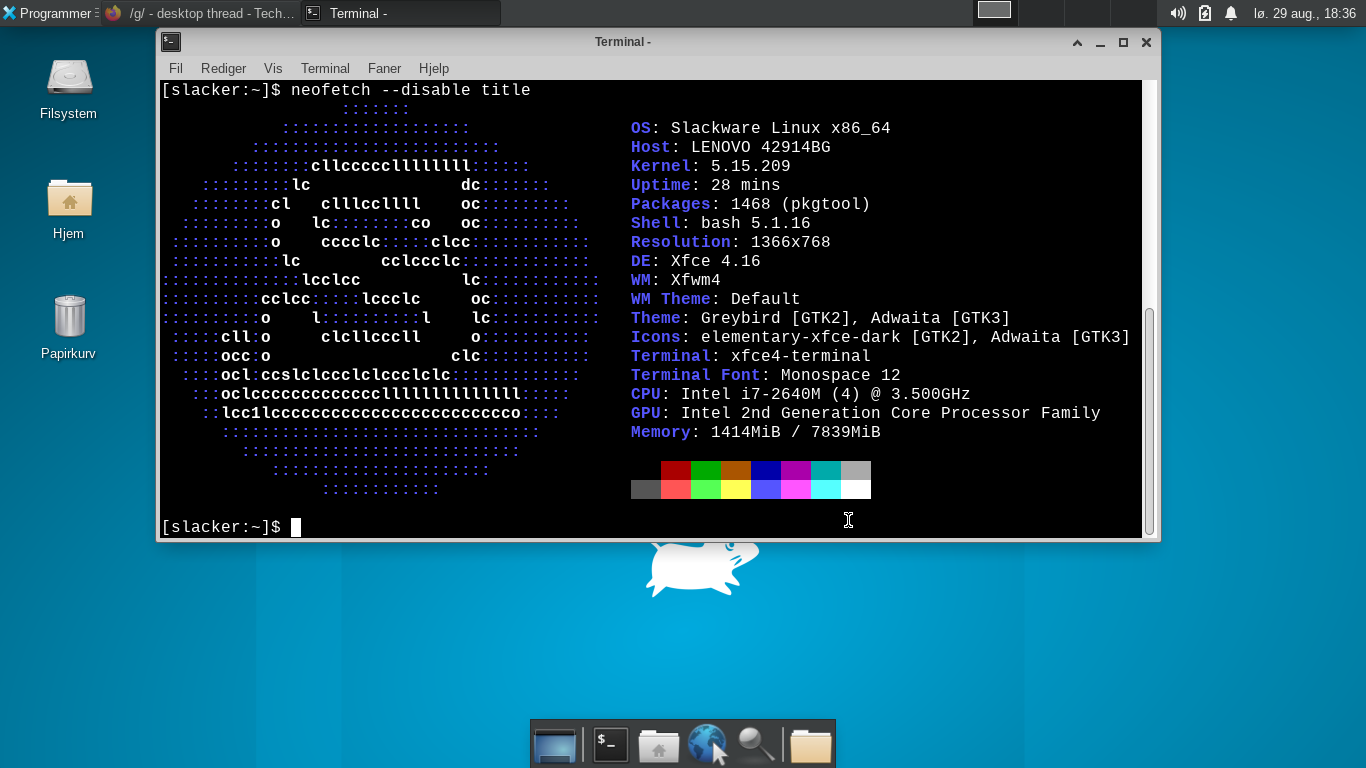Open the battery power manager indicator
The image size is (1366, 768).
[1205, 13]
